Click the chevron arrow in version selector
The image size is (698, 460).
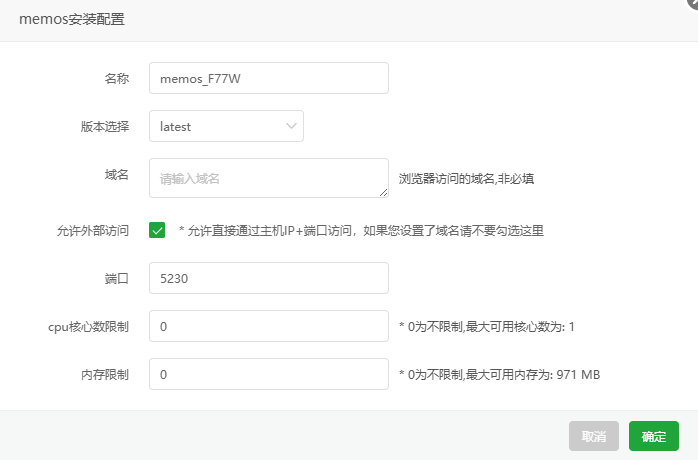click(291, 126)
